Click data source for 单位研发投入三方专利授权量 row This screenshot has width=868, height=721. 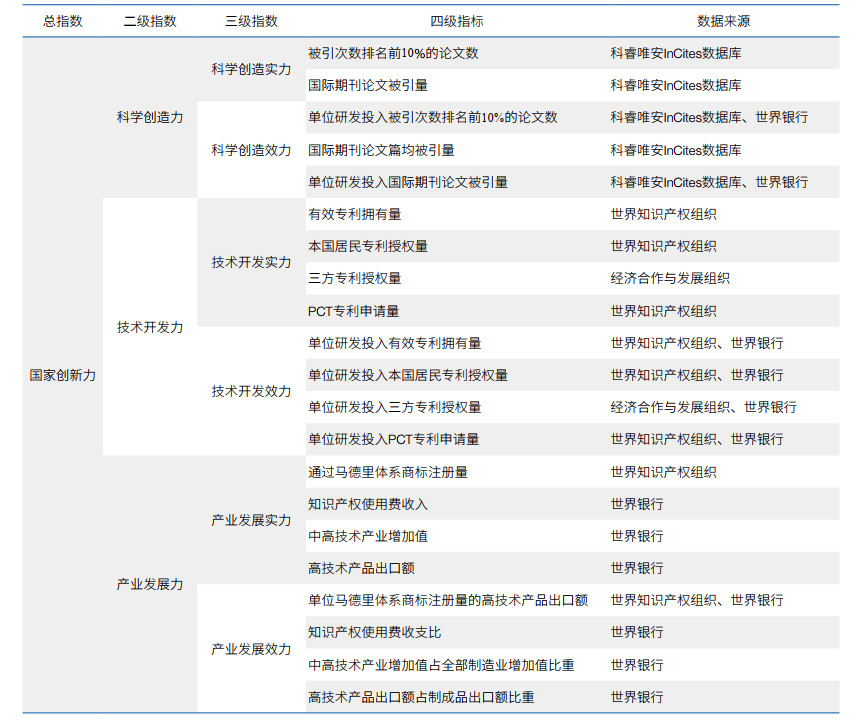pos(704,408)
